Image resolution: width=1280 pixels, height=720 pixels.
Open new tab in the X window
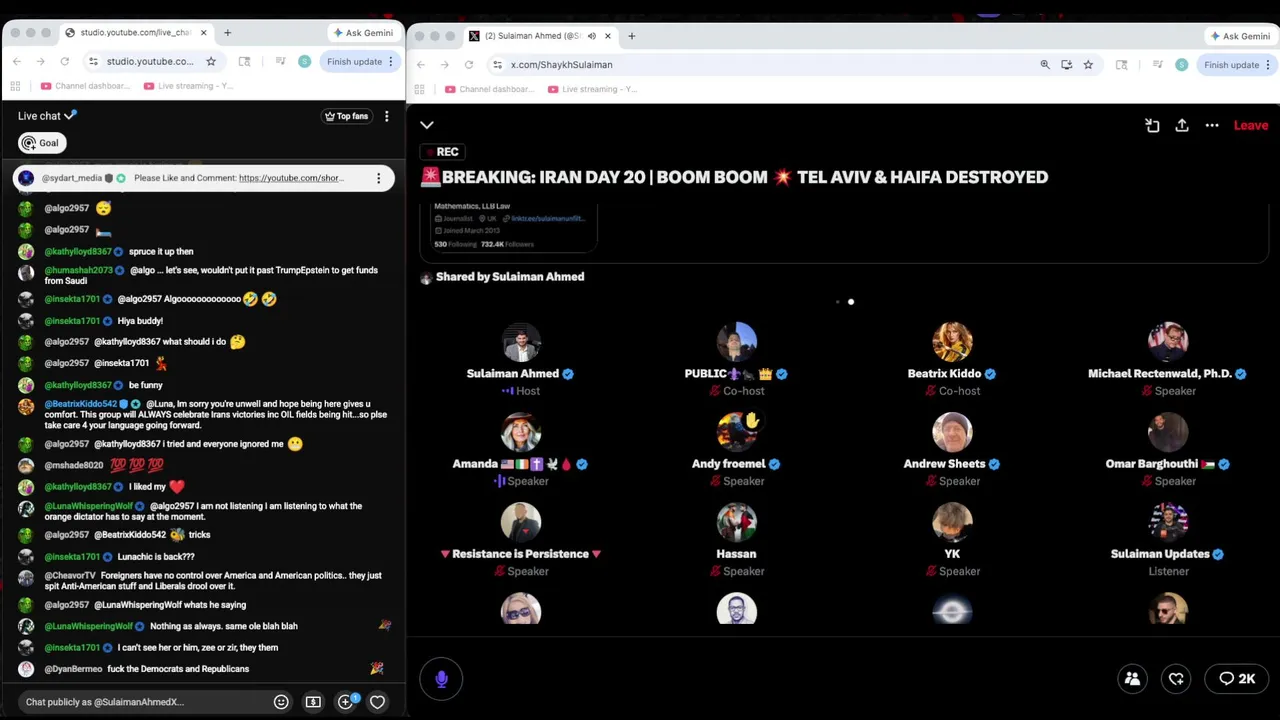coord(631,36)
